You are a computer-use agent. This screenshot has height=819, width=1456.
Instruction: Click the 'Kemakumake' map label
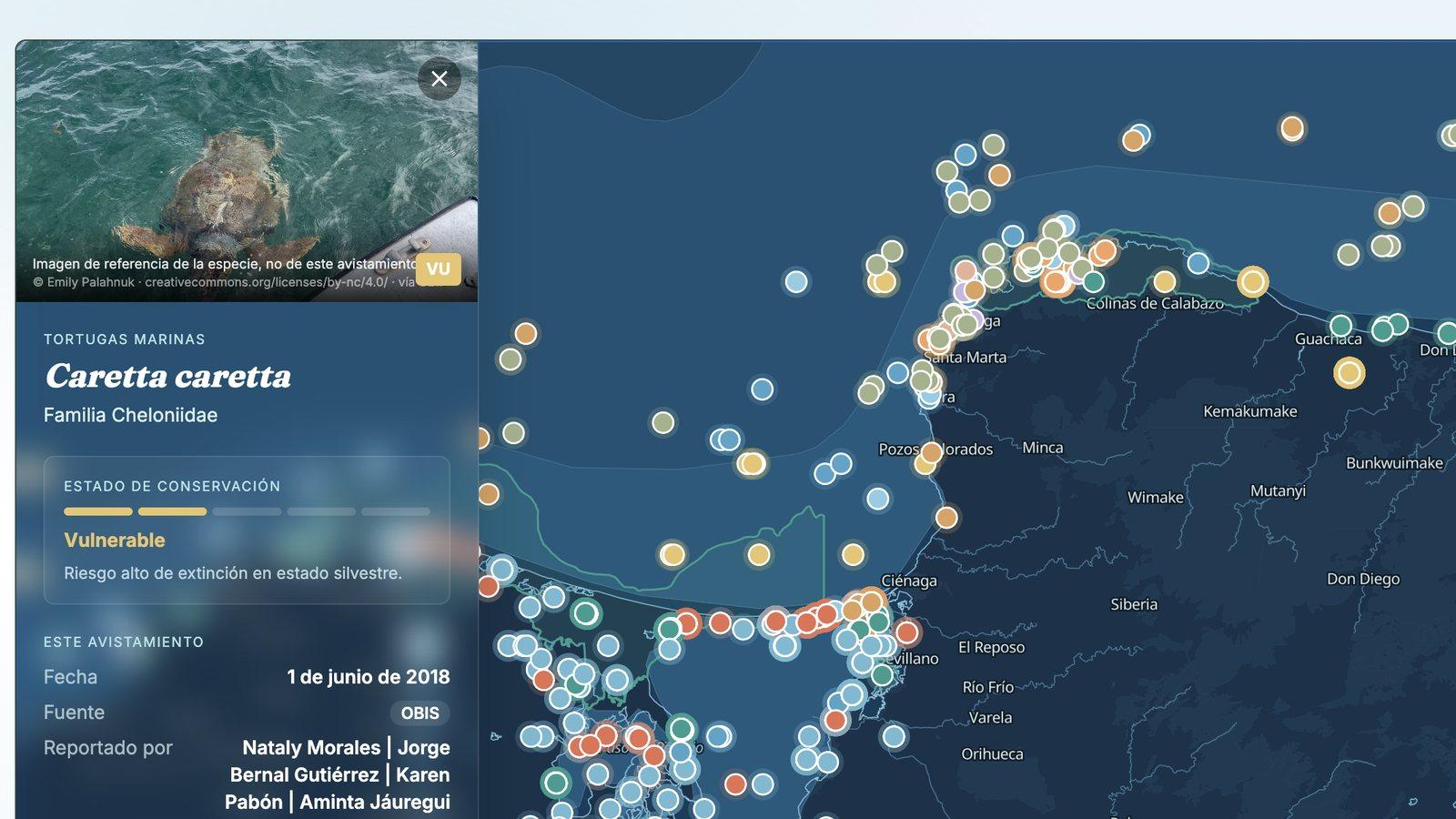pyautogui.click(x=1250, y=411)
